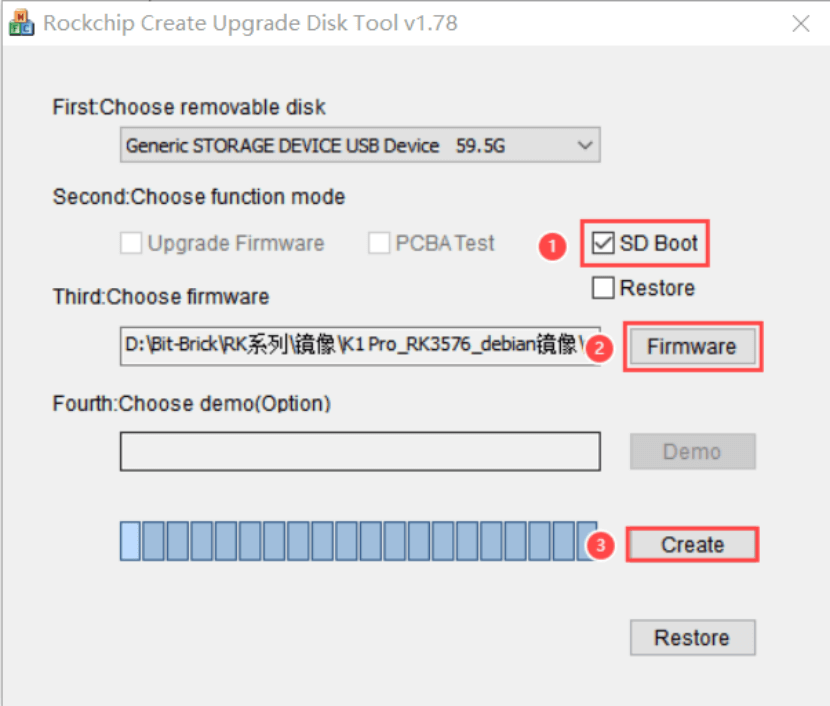830x706 pixels.
Task: Click the creation progress bar
Action: tap(360, 540)
